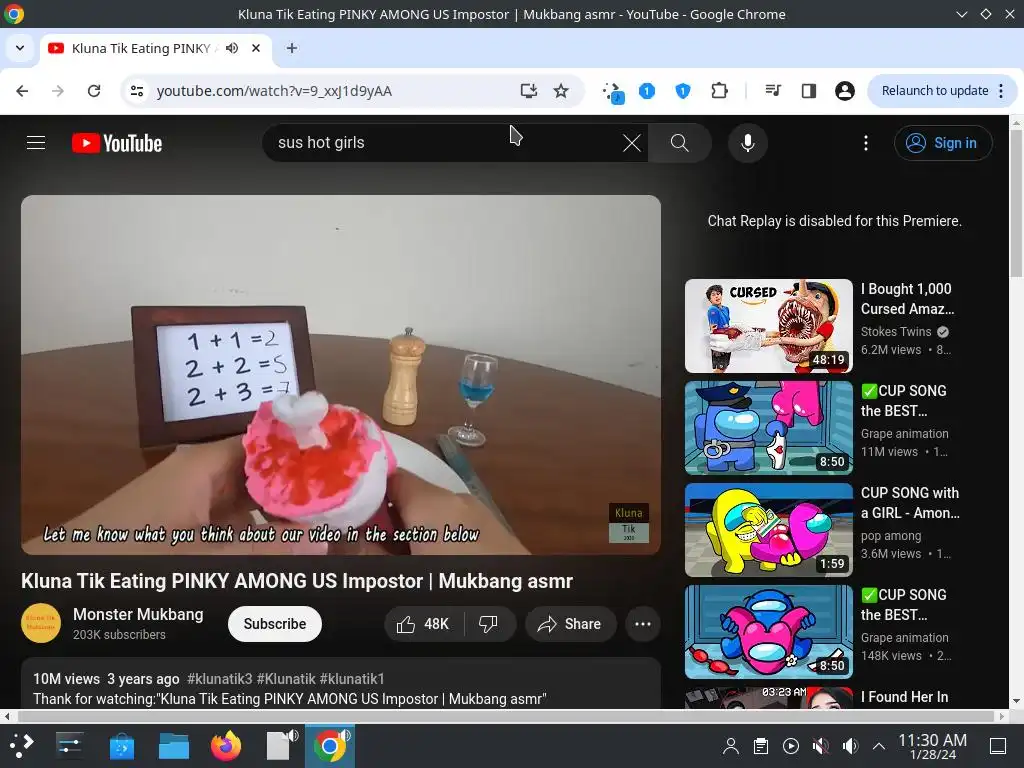Open Chrome profile avatar
Viewport: 1024px width, 768px height.
[x=844, y=91]
